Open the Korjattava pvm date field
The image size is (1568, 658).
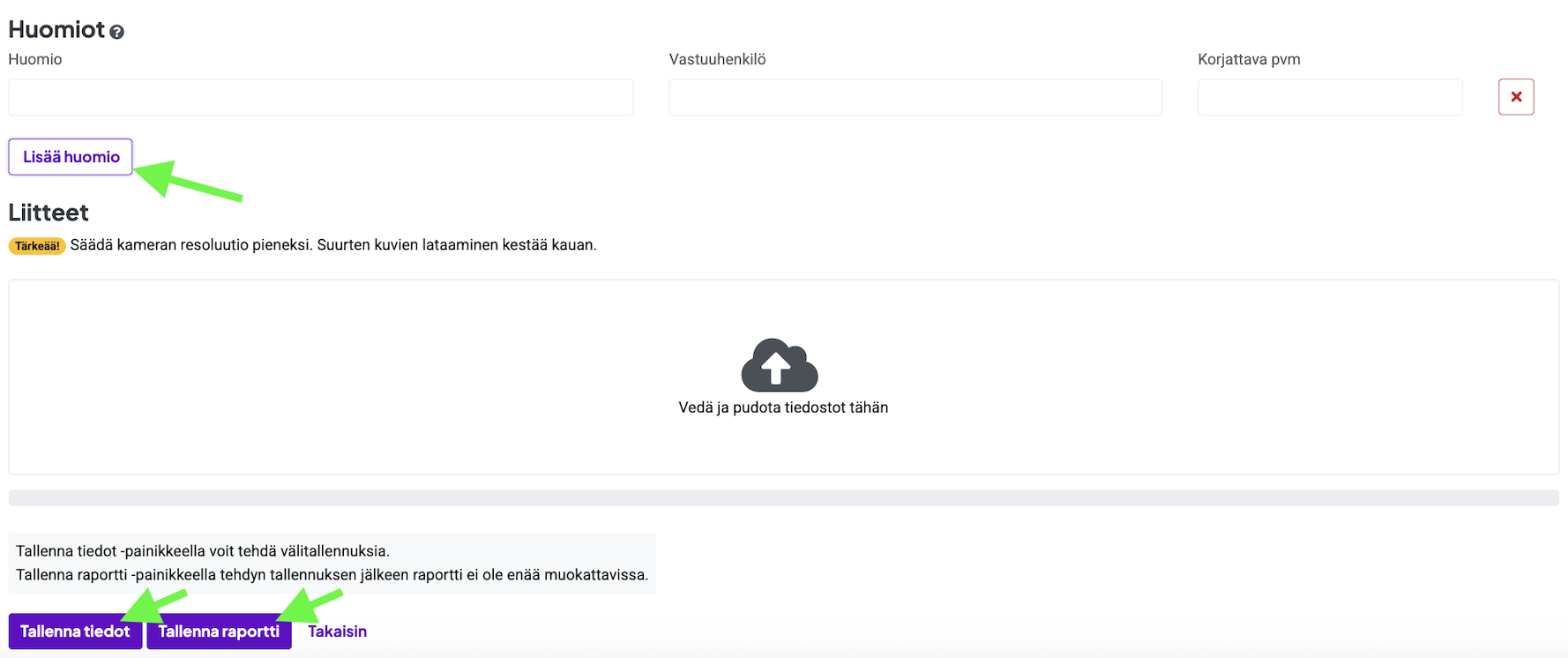(x=1329, y=97)
